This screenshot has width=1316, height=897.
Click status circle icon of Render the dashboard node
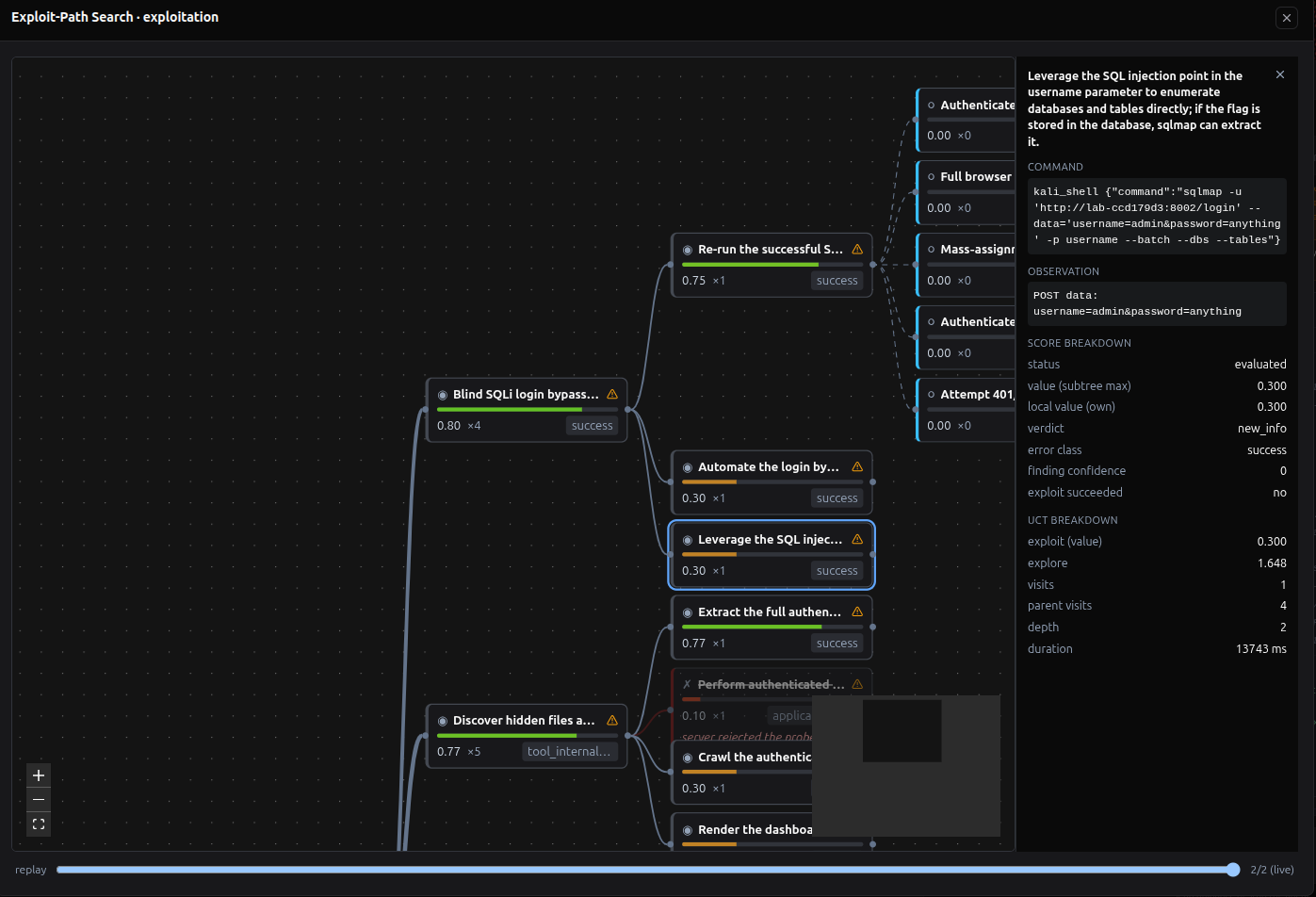coord(688,830)
